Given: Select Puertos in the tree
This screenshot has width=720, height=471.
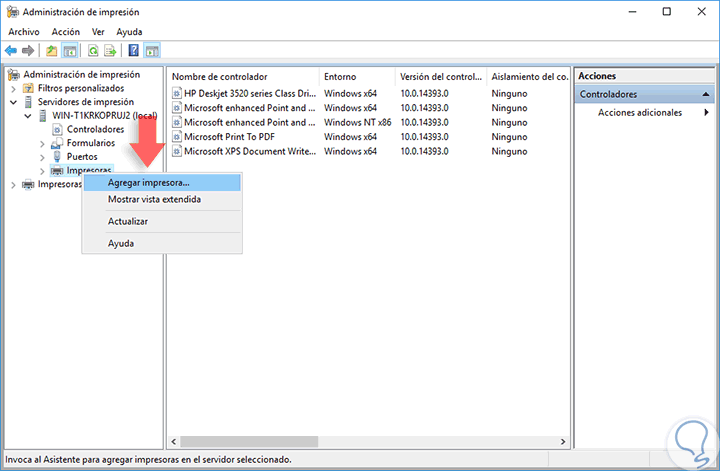Looking at the screenshot, I should click(x=82, y=157).
